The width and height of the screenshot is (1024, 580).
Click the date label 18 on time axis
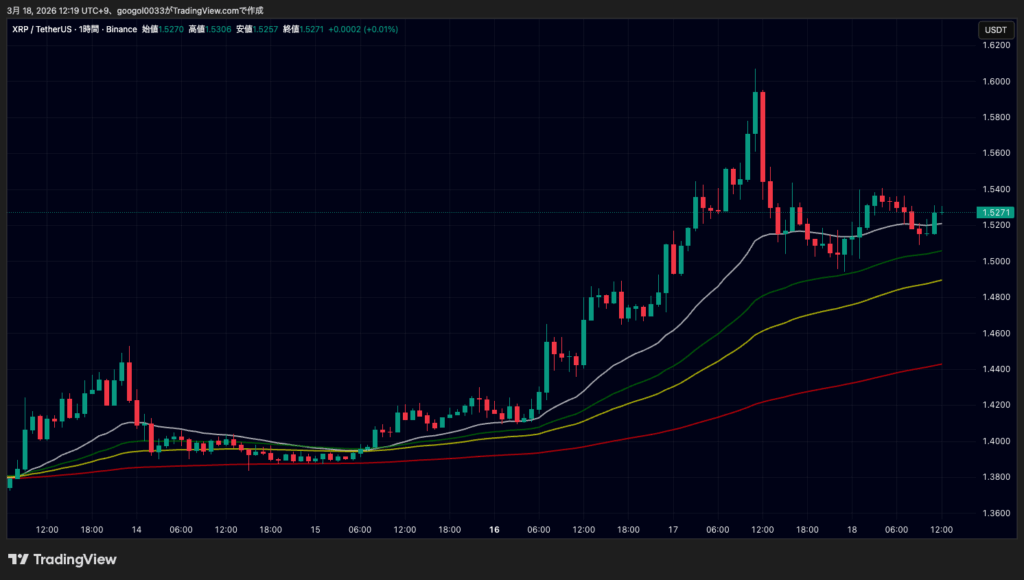(x=852, y=529)
